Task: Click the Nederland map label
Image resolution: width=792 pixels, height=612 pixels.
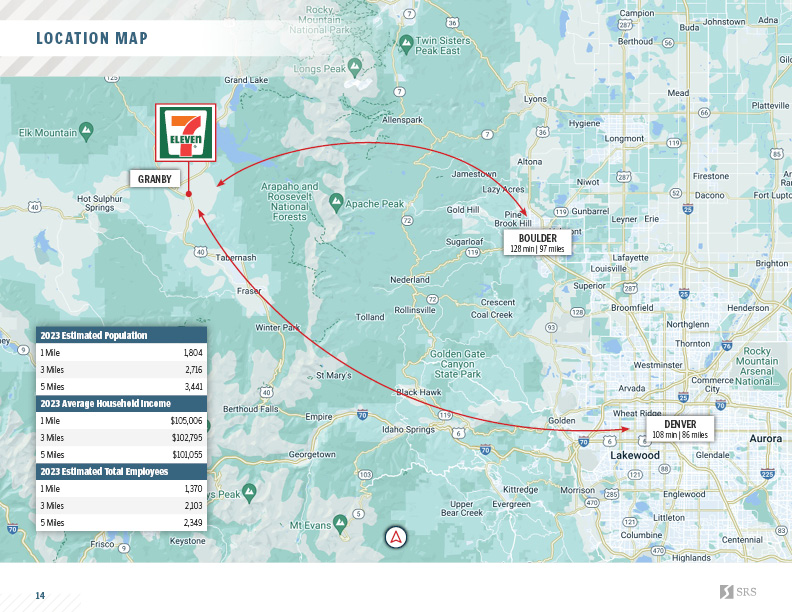Action: (x=410, y=279)
